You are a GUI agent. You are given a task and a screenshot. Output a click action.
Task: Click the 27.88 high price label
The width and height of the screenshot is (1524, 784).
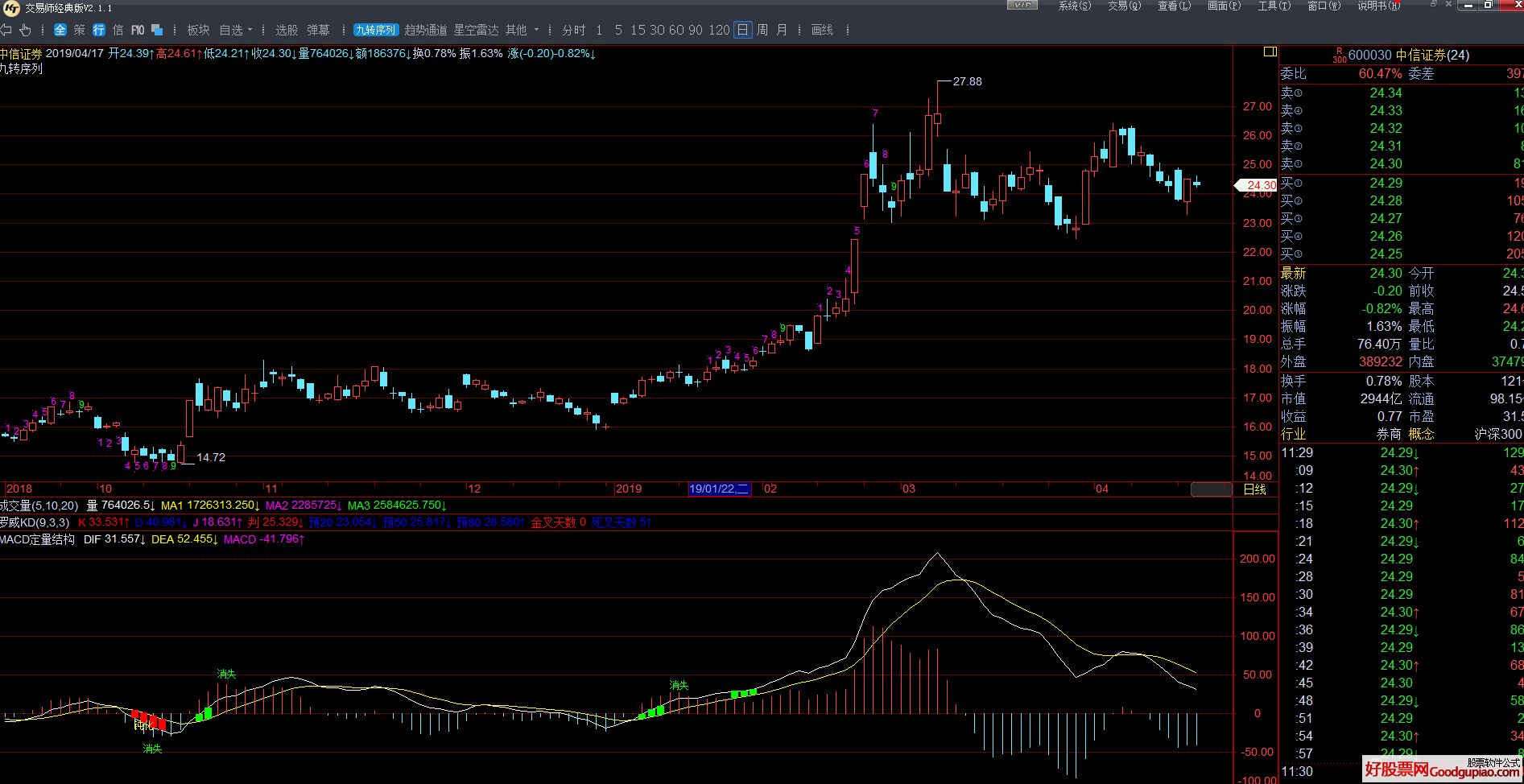[x=967, y=81]
